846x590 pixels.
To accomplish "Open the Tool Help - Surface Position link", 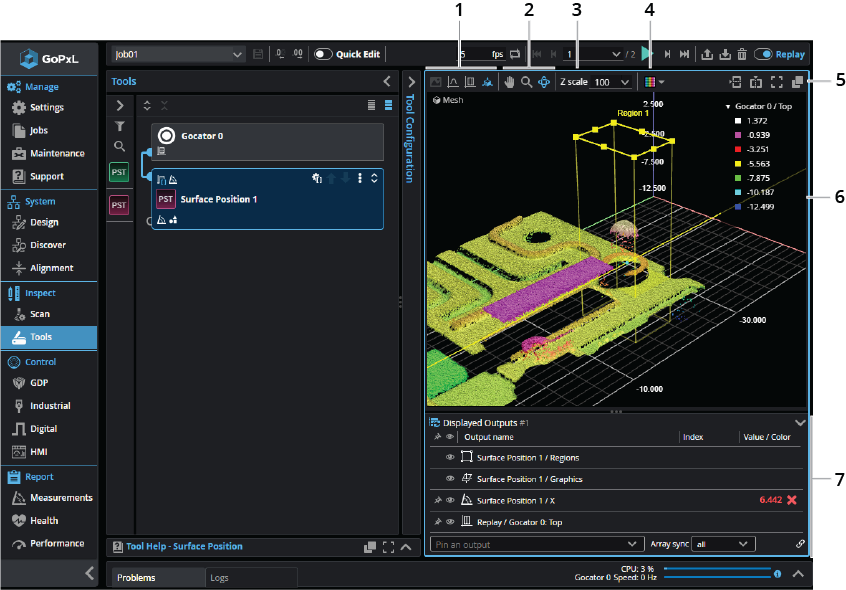I will pos(184,547).
